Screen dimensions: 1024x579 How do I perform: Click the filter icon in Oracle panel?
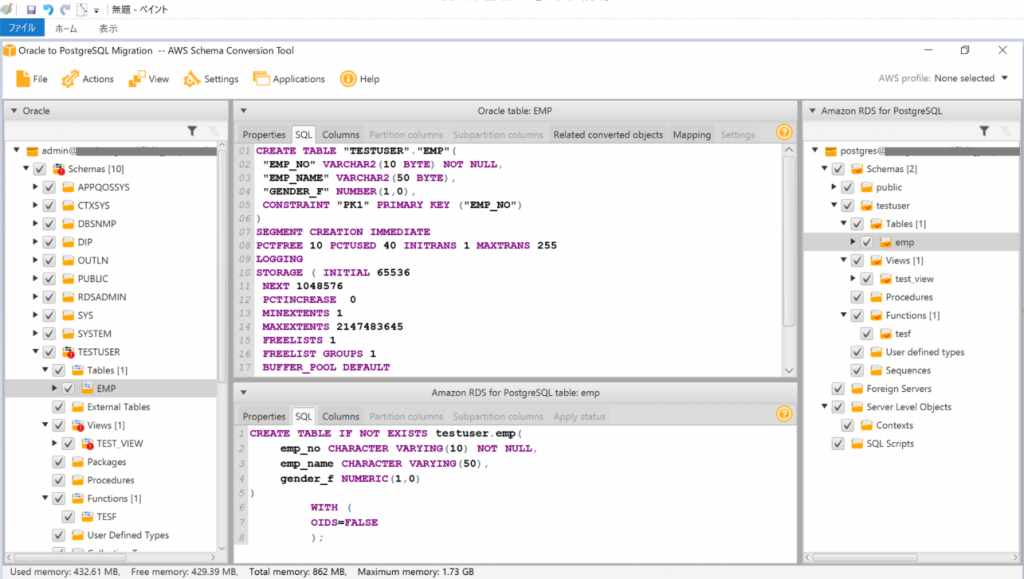pyautogui.click(x=192, y=131)
